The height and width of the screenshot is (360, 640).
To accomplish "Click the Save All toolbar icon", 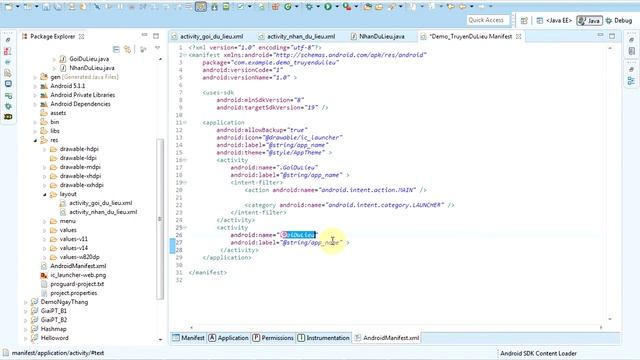I will 58,7.
